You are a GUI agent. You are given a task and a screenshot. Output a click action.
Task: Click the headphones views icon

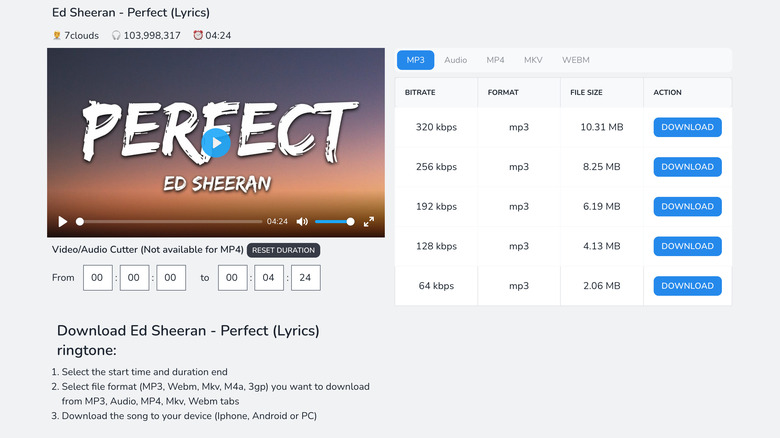tap(116, 35)
